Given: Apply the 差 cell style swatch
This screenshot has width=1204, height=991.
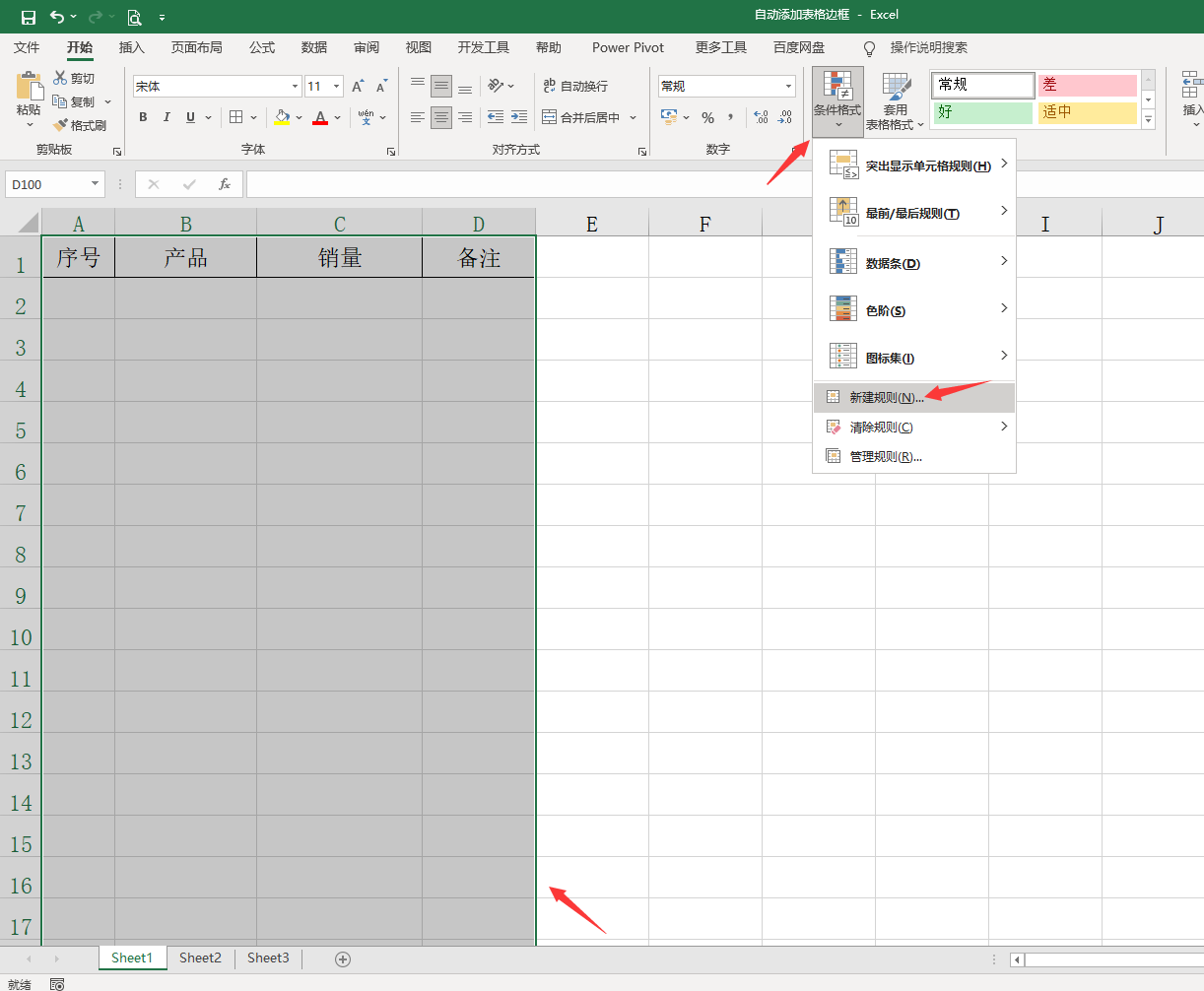Looking at the screenshot, I should [1088, 86].
